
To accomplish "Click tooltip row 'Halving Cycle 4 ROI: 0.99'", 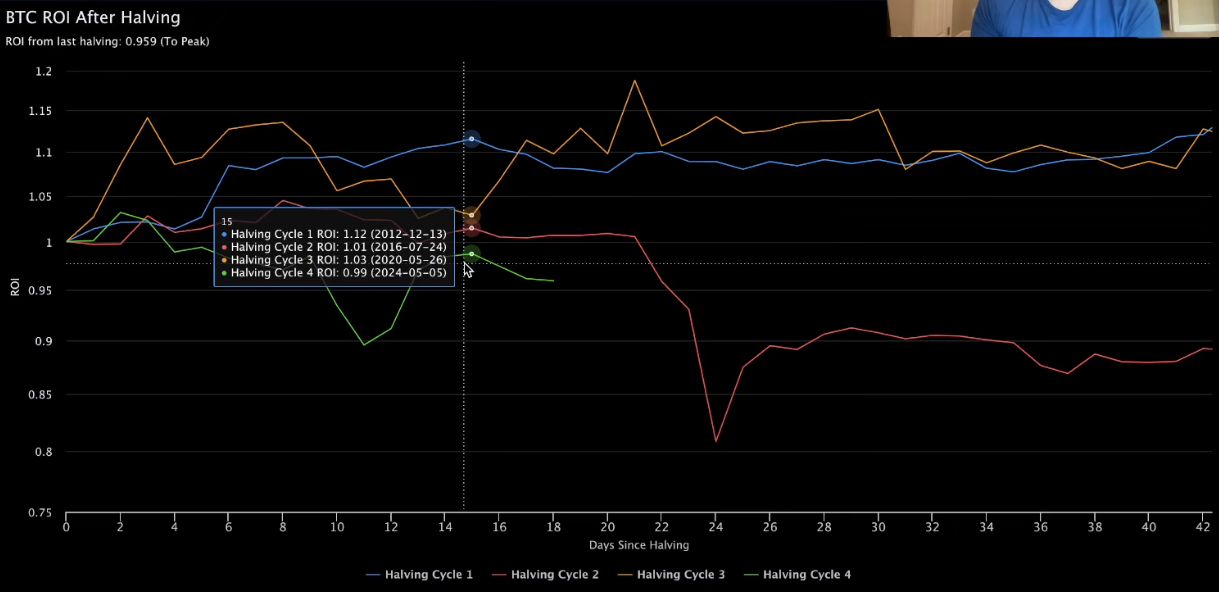I will click(334, 273).
